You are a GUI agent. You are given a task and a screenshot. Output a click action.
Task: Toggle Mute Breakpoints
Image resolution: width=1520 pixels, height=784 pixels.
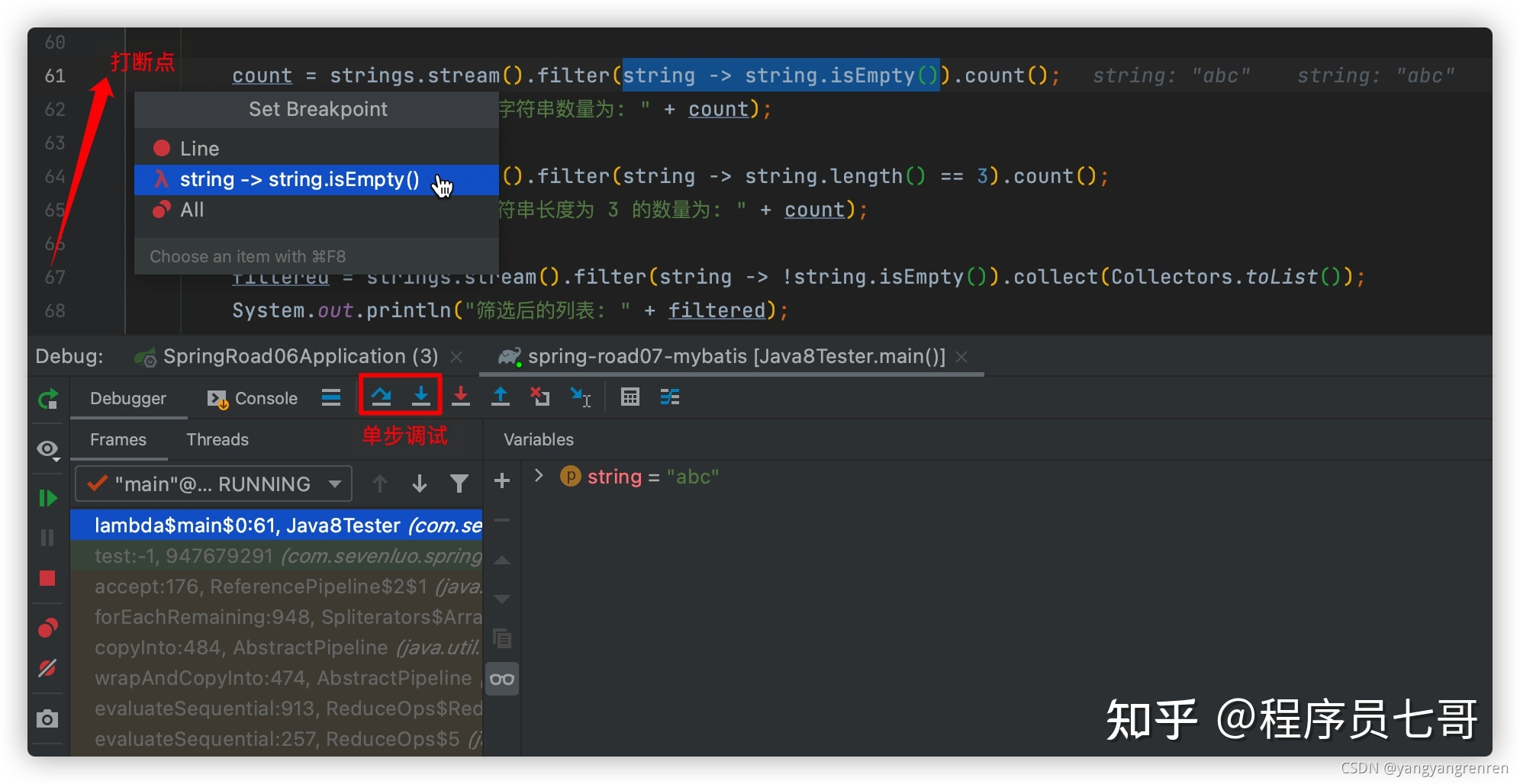click(x=47, y=668)
